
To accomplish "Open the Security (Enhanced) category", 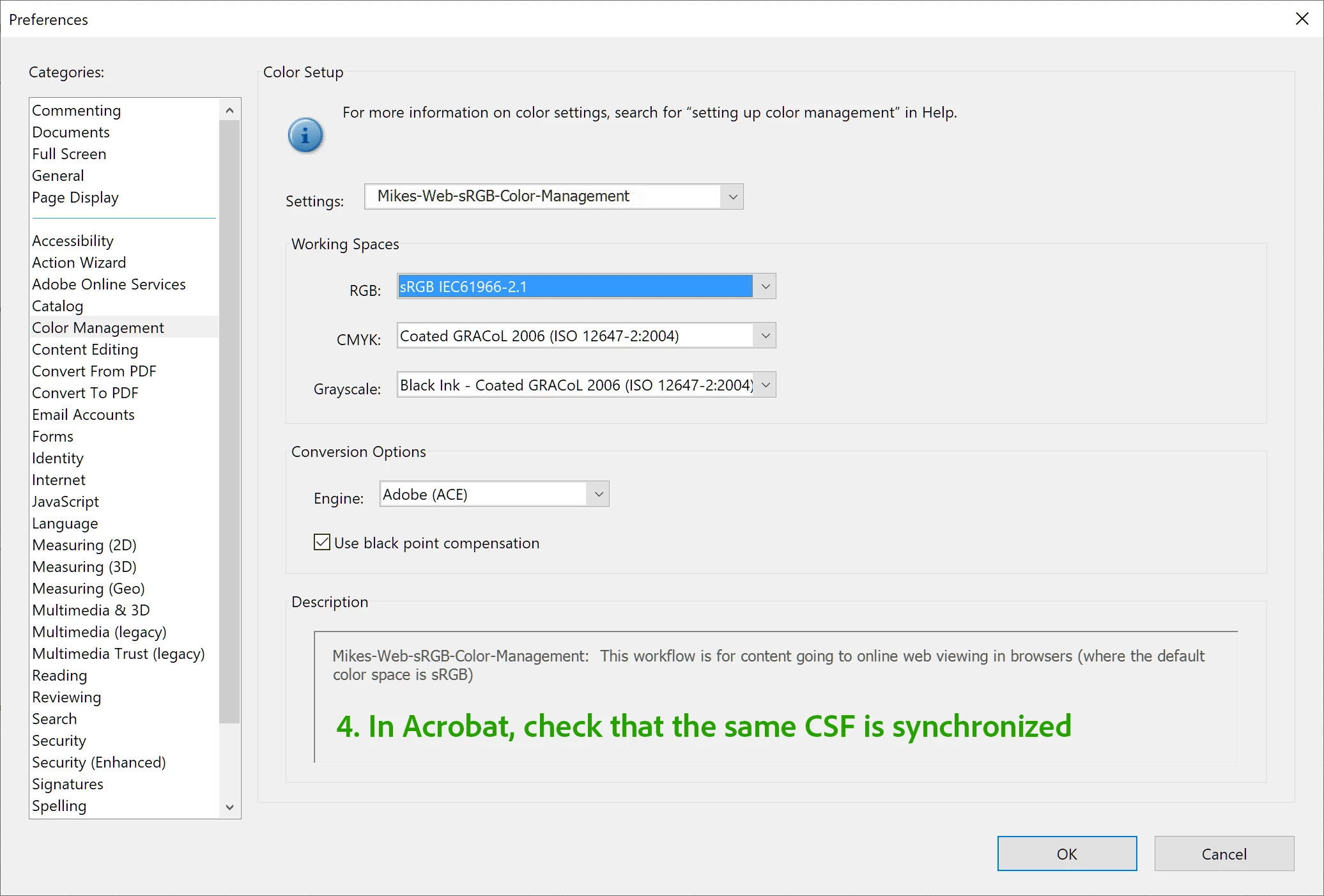I will pyautogui.click(x=99, y=762).
